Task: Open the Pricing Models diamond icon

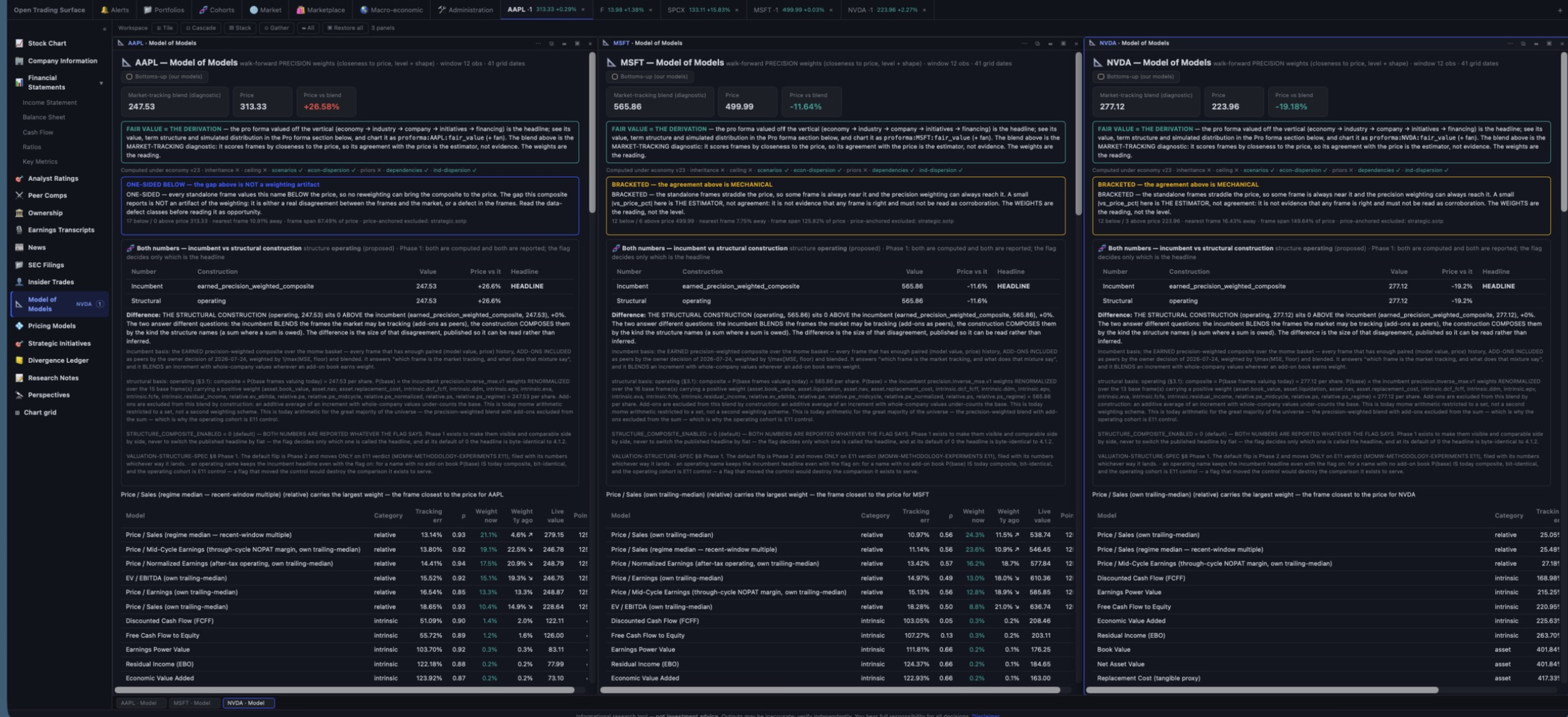Action: pos(19,326)
